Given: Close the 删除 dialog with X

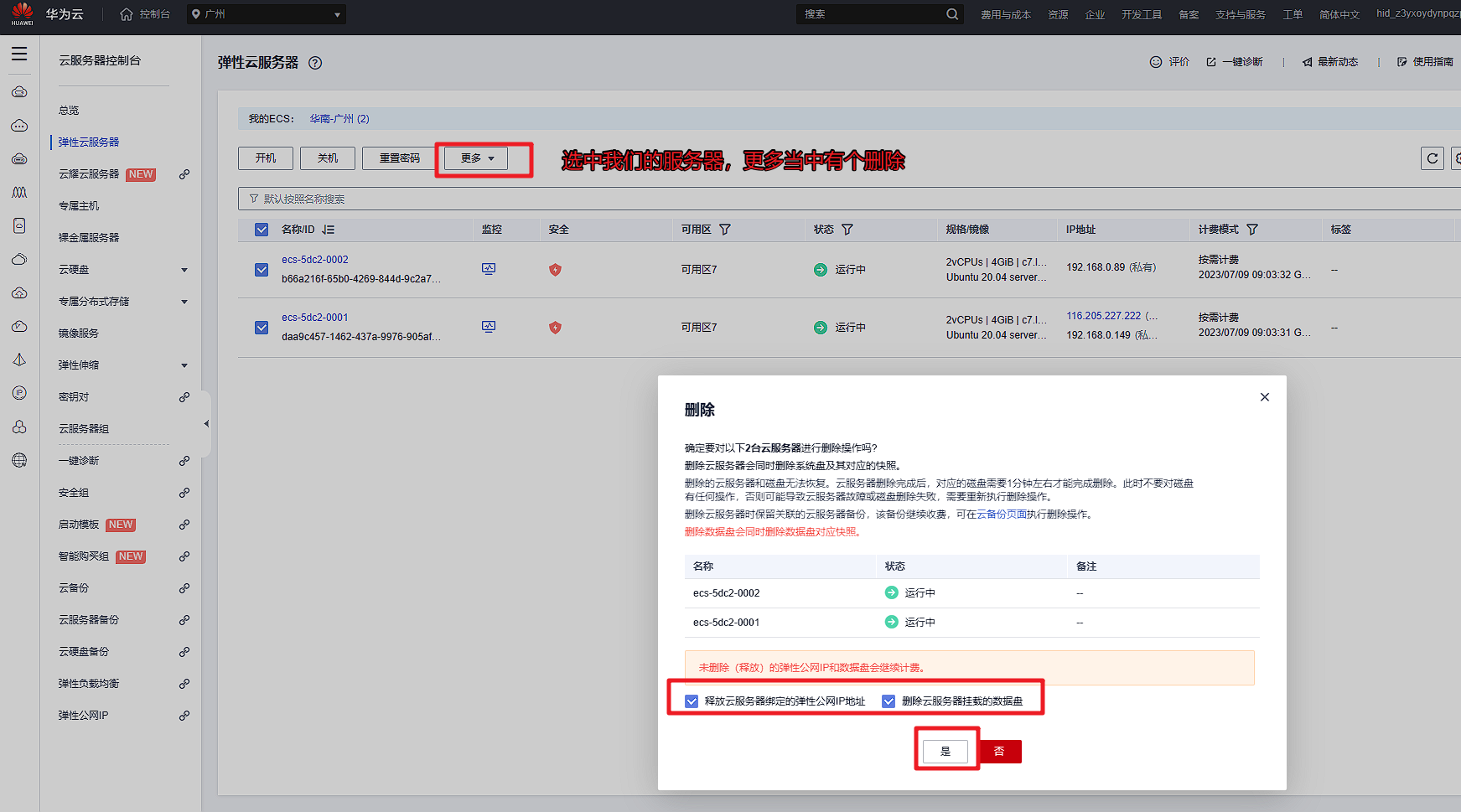Looking at the screenshot, I should (1265, 397).
